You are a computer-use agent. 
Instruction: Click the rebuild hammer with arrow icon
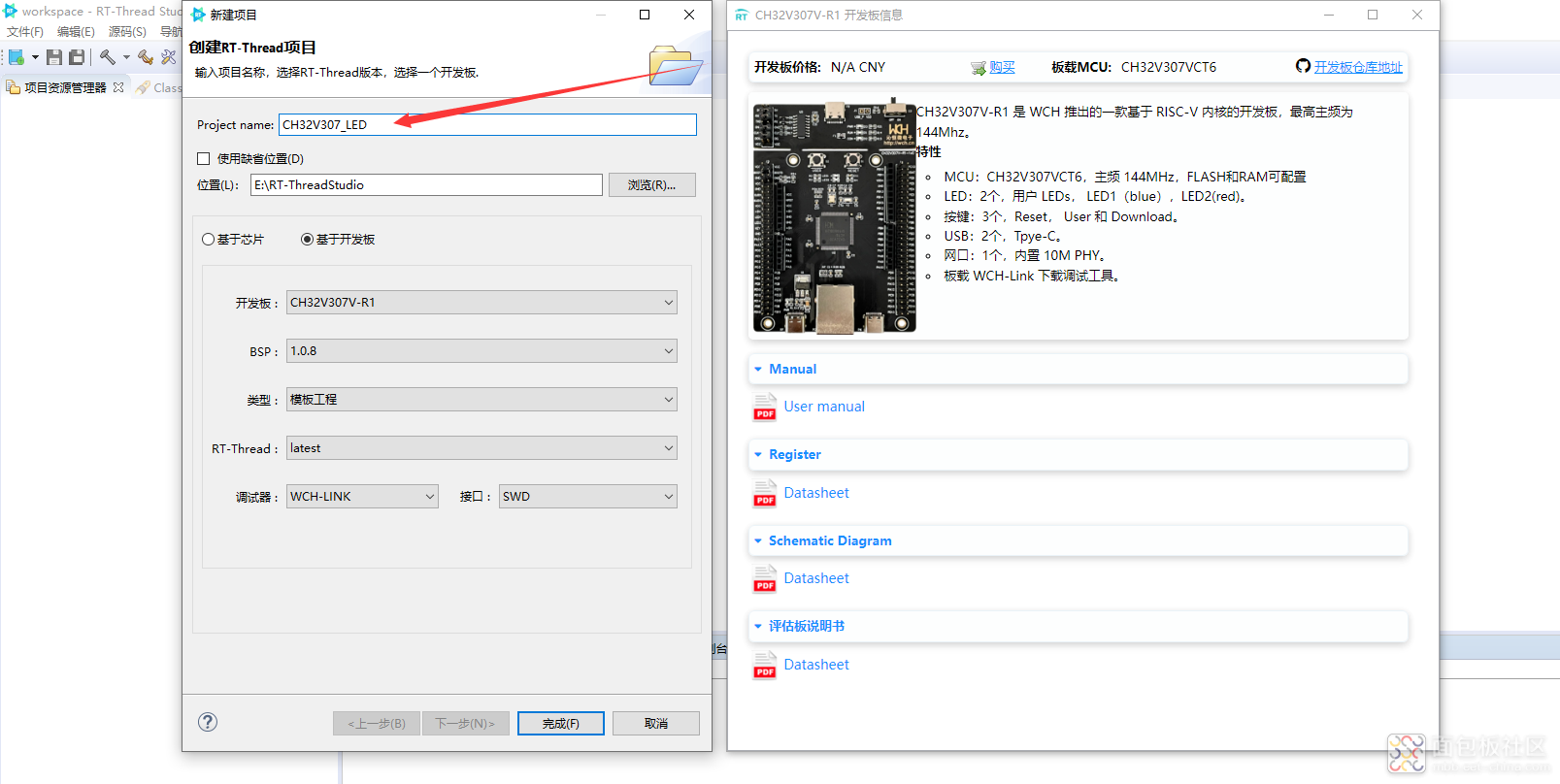[x=146, y=57]
